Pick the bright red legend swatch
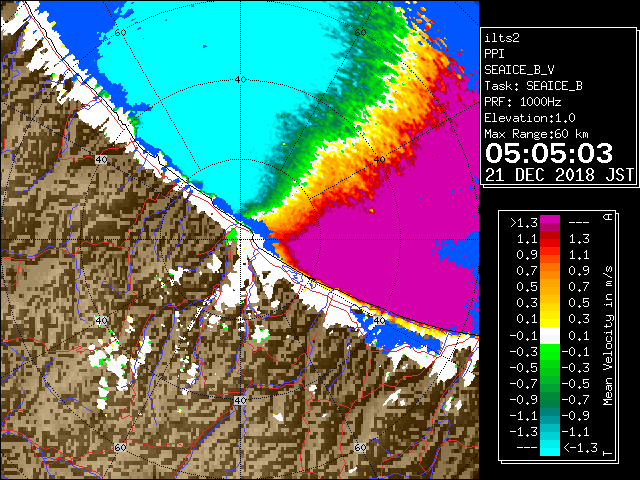This screenshot has width=640, height=480. (550, 242)
